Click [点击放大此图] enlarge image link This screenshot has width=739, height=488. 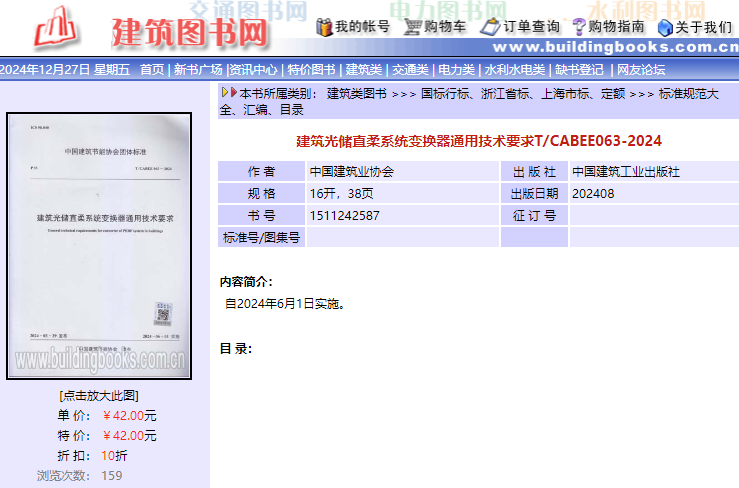click(x=99, y=395)
